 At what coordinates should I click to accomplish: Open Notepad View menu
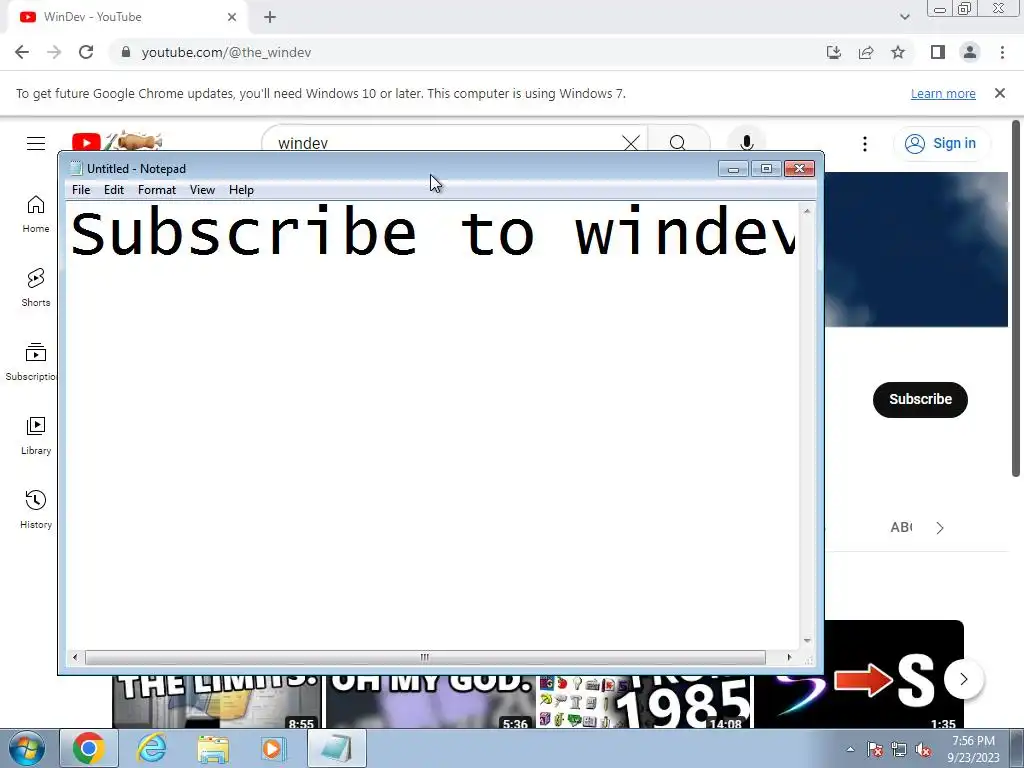202,190
